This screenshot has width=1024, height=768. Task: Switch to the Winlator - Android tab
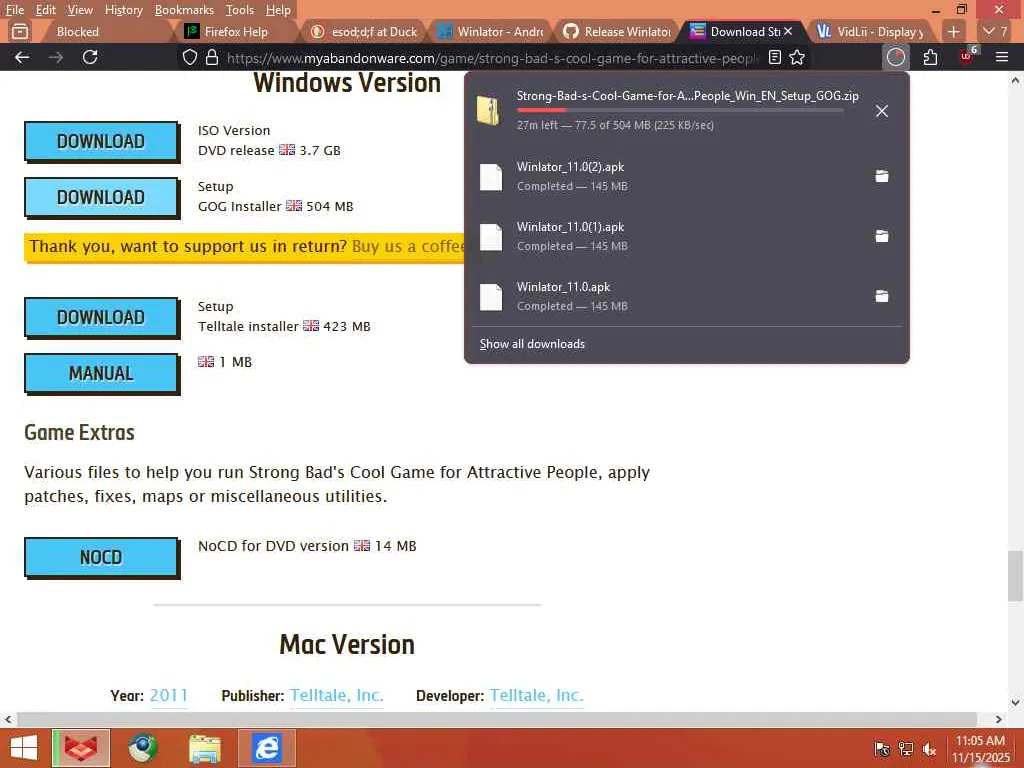pyautogui.click(x=491, y=31)
